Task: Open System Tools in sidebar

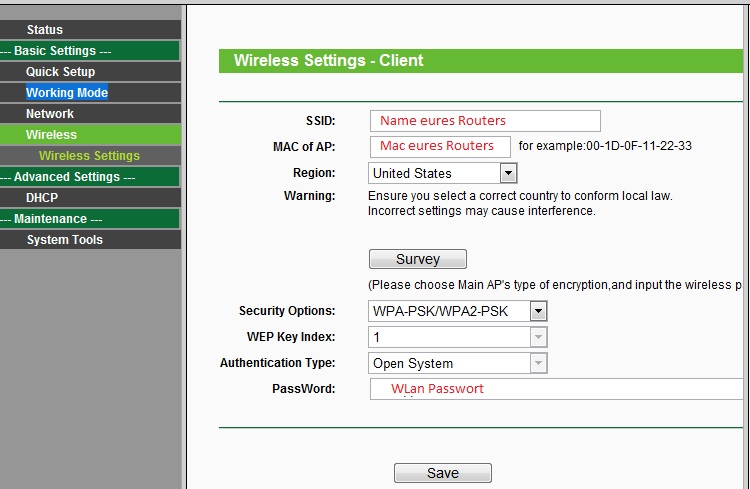Action: (64, 240)
